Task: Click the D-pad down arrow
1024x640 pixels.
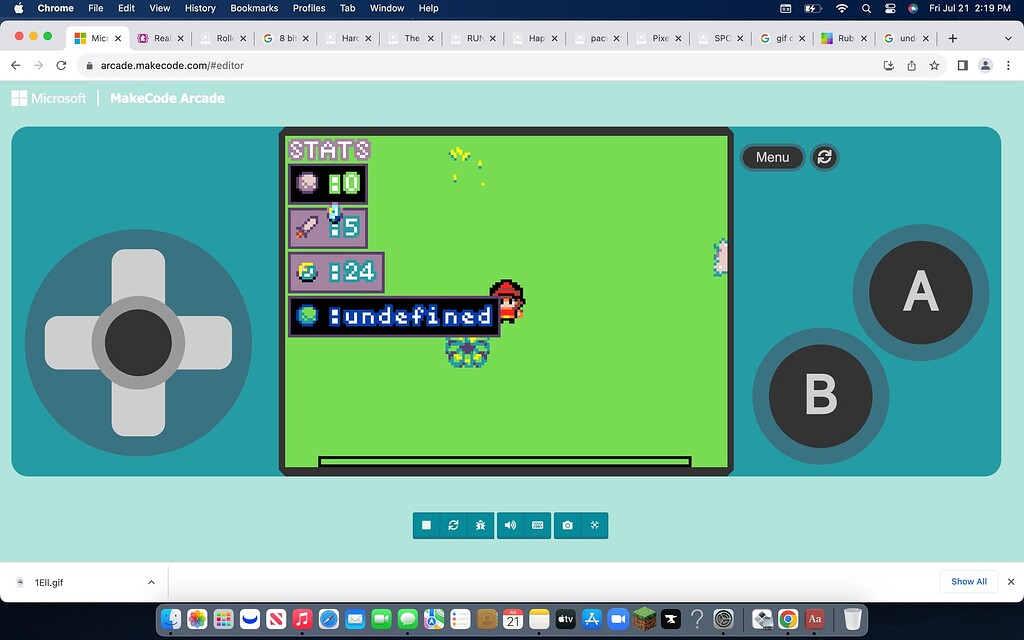Action: (138, 411)
